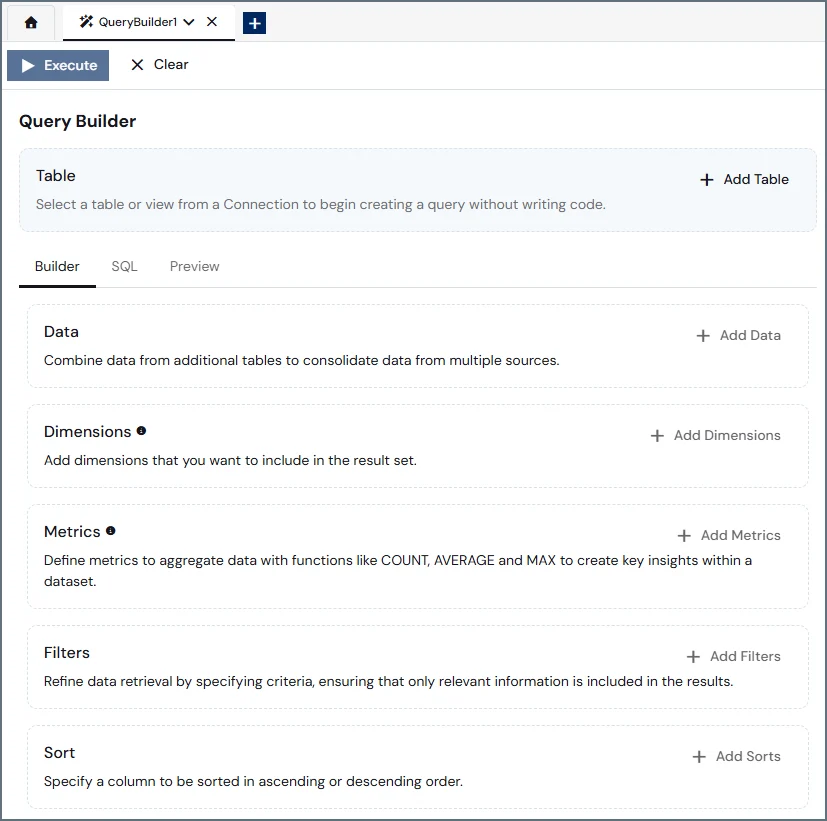
Task: Switch to the Preview tab
Action: click(195, 266)
